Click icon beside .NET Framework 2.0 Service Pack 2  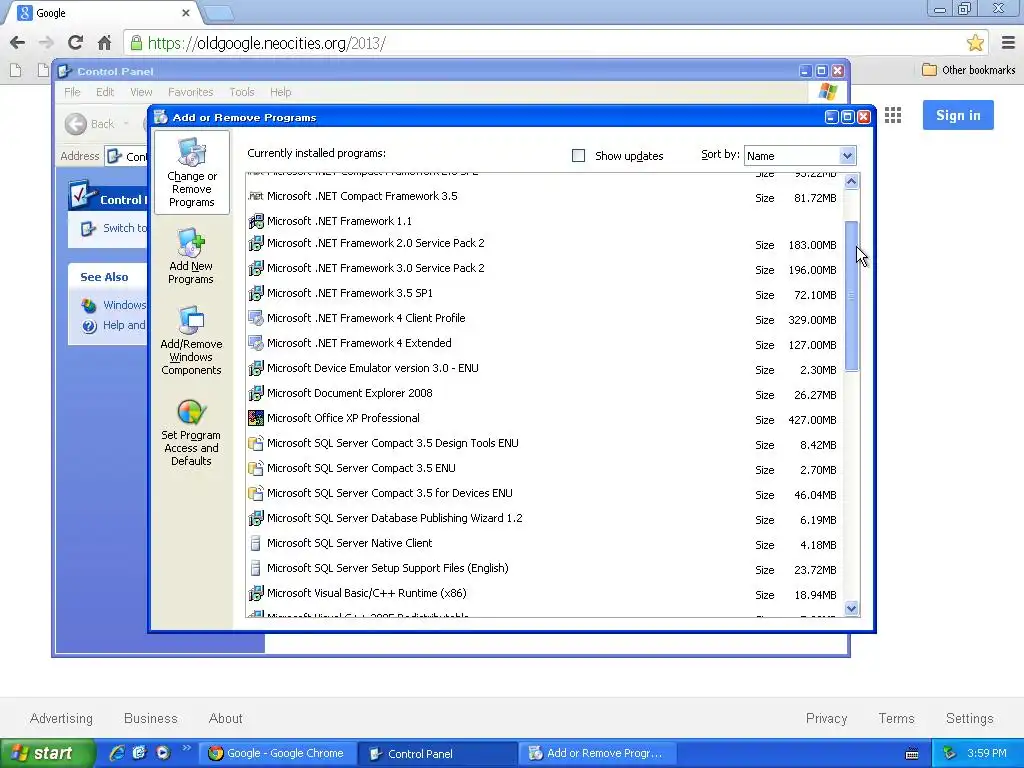tap(256, 244)
